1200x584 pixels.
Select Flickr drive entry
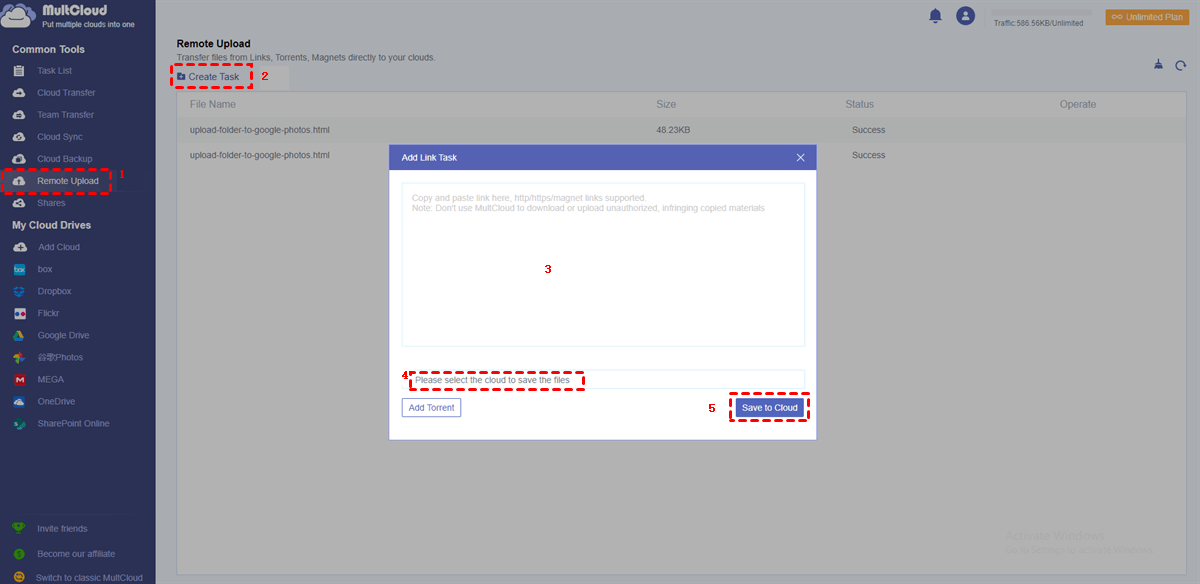[x=48, y=313]
